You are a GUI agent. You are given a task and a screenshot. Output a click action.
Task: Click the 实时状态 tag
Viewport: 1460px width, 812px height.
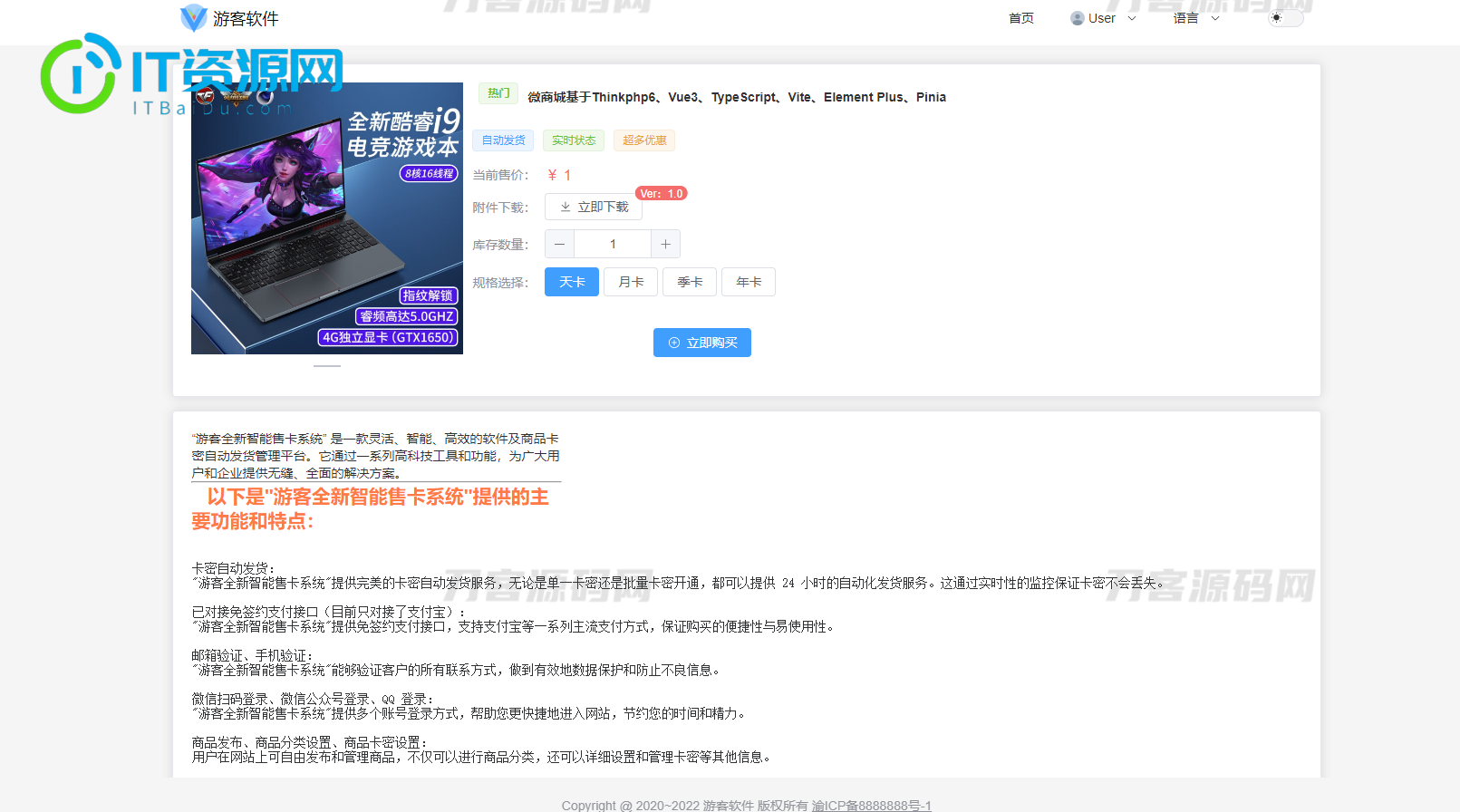pyautogui.click(x=574, y=140)
